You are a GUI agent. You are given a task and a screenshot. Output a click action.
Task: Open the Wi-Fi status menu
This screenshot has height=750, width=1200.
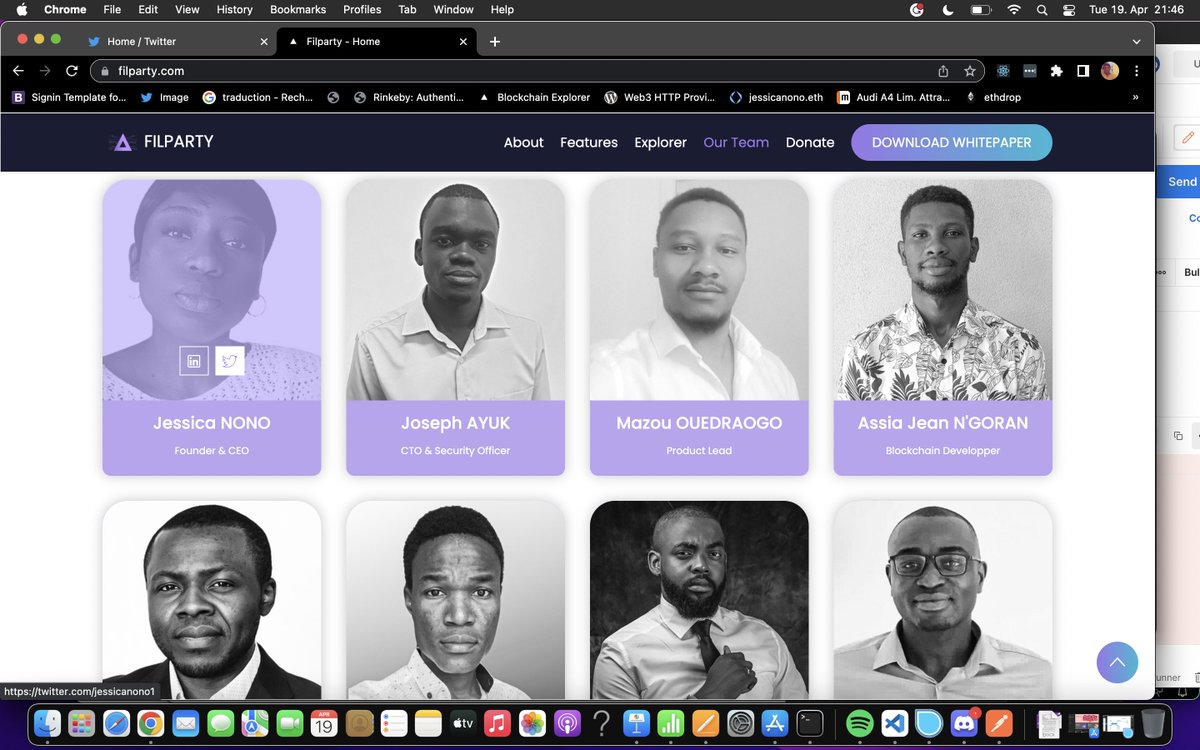click(x=1014, y=10)
